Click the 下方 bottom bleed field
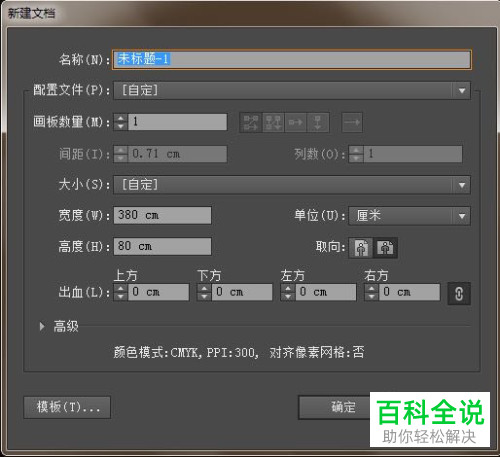500x457 pixels. [242, 292]
